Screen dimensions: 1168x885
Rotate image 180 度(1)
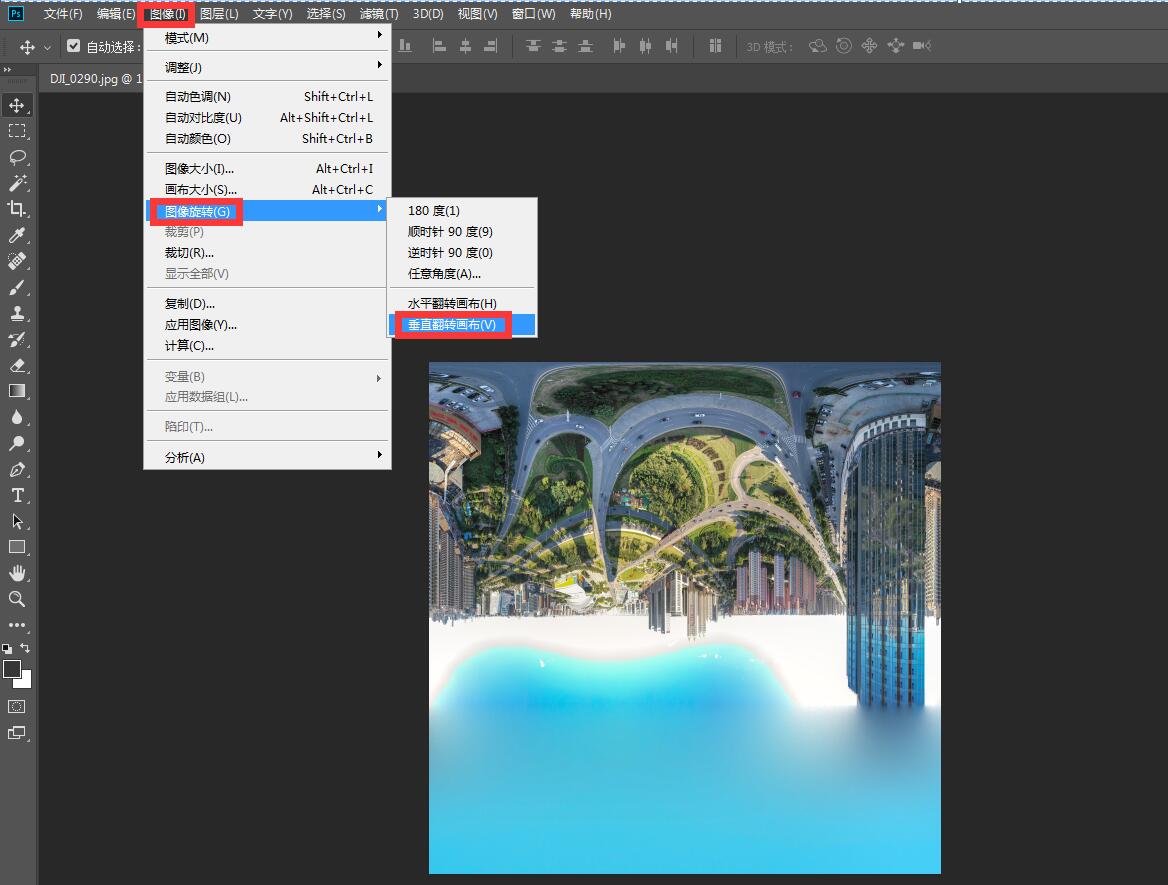click(x=462, y=210)
